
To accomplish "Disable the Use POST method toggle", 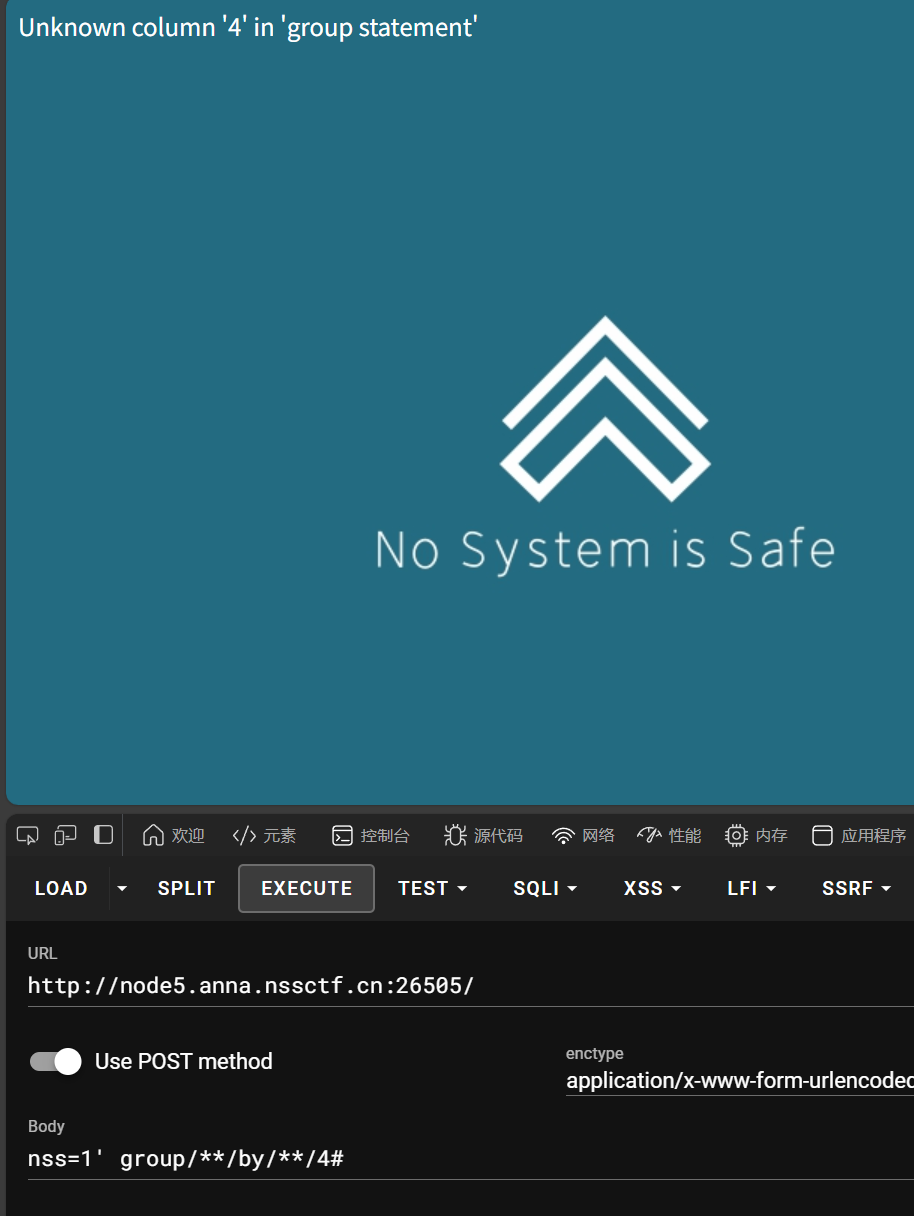I will click(x=56, y=1061).
